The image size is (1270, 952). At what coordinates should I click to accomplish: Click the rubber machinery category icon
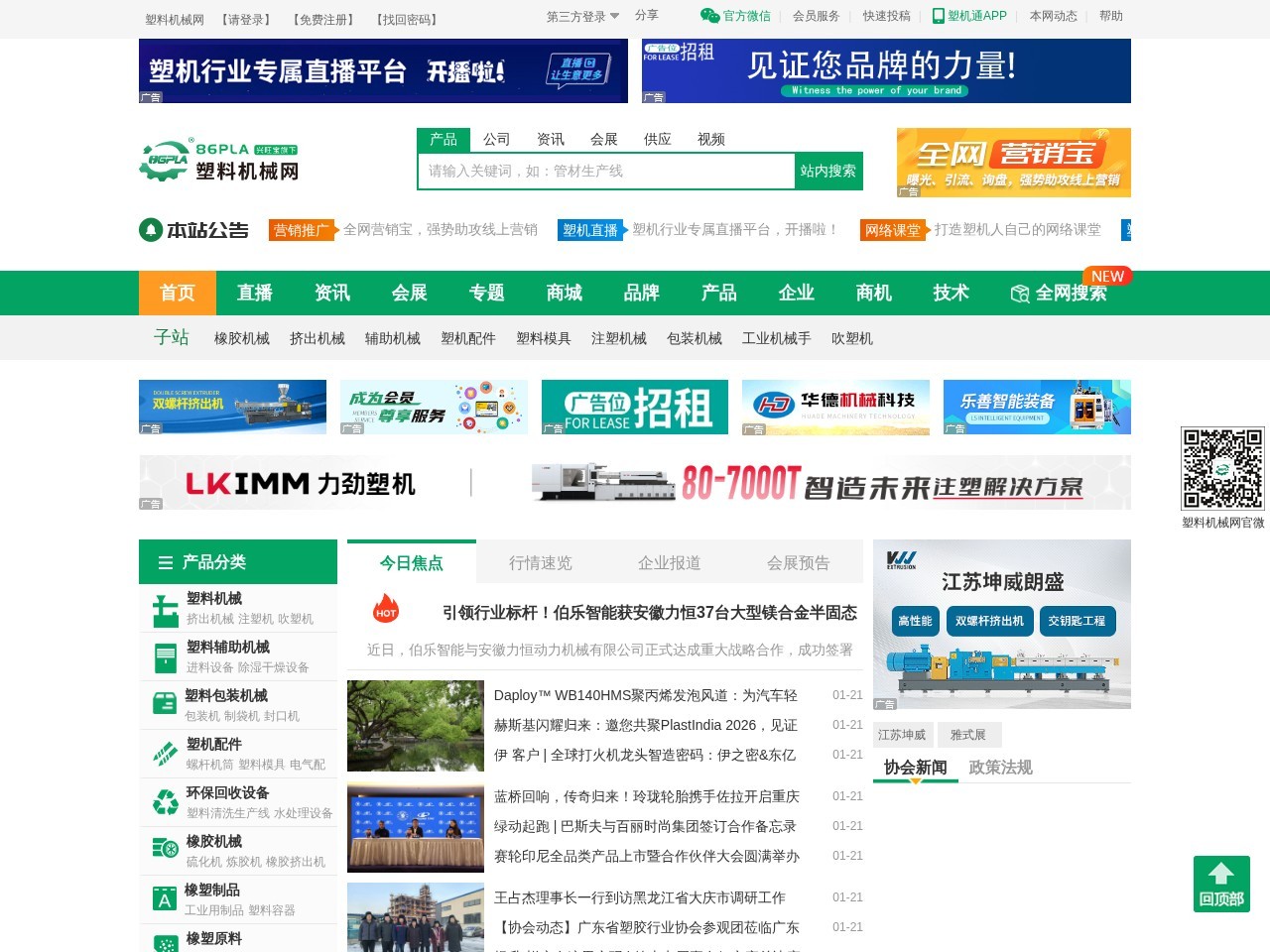165,850
